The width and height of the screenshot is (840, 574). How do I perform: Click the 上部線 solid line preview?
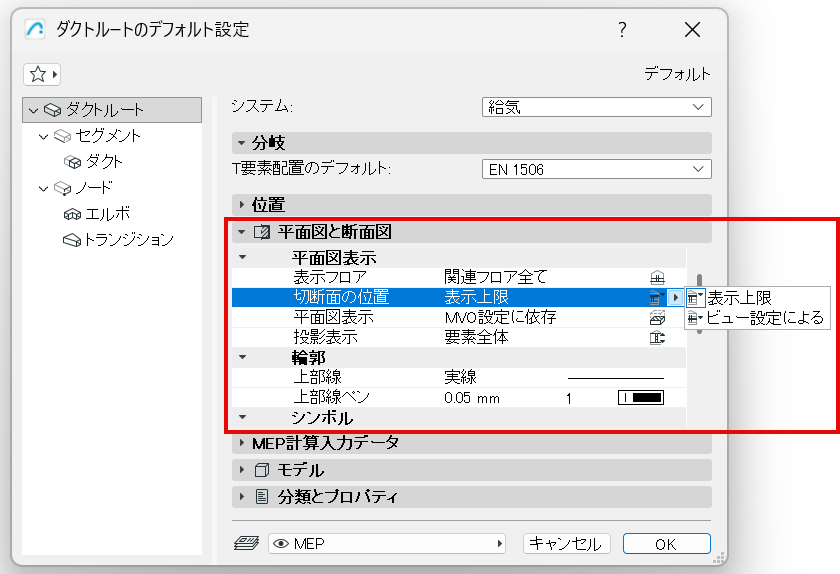click(616, 378)
